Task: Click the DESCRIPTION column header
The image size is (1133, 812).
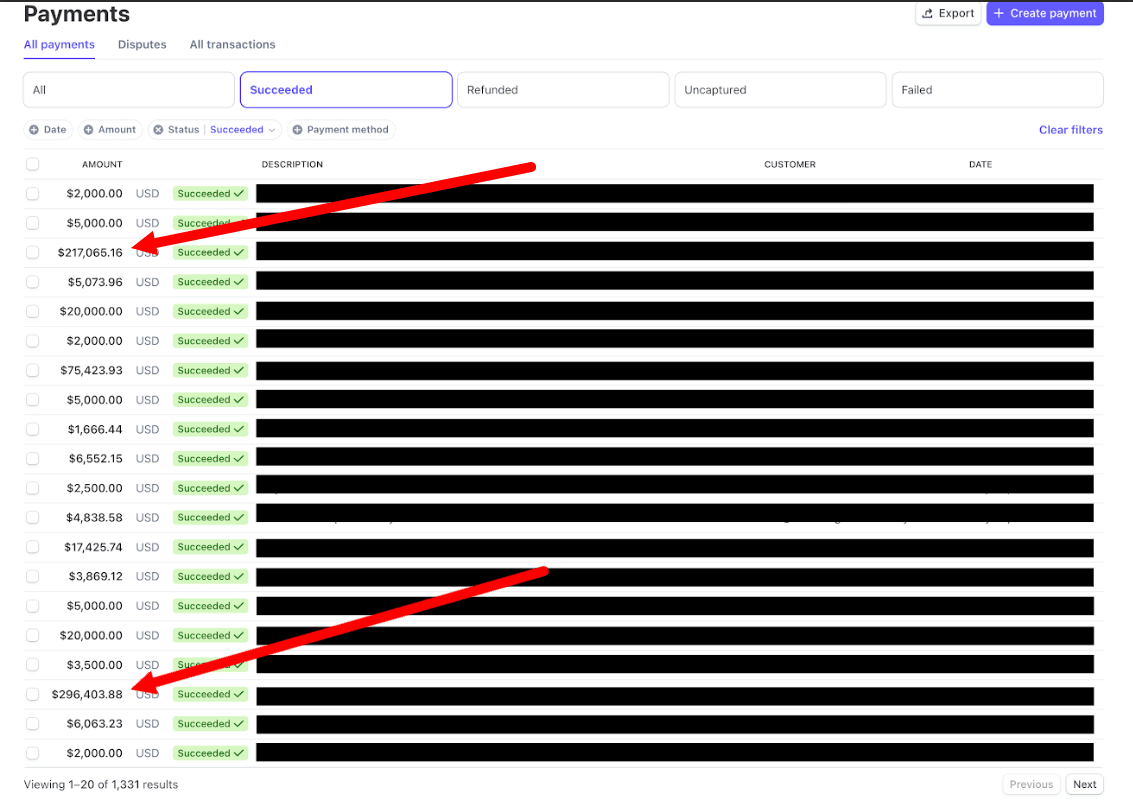Action: pos(292,165)
